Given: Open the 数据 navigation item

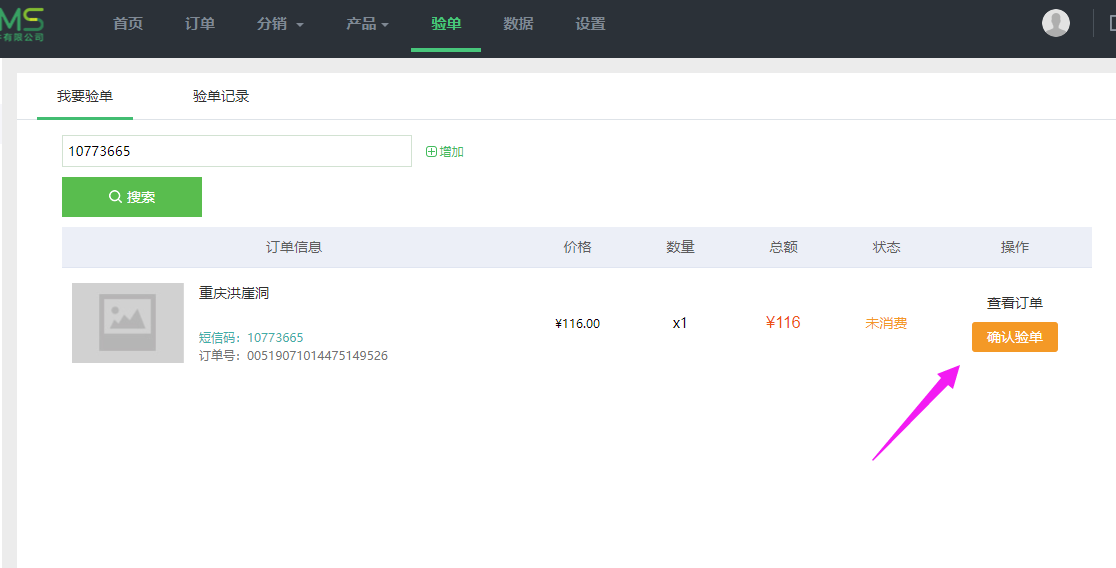Looking at the screenshot, I should 518,24.
